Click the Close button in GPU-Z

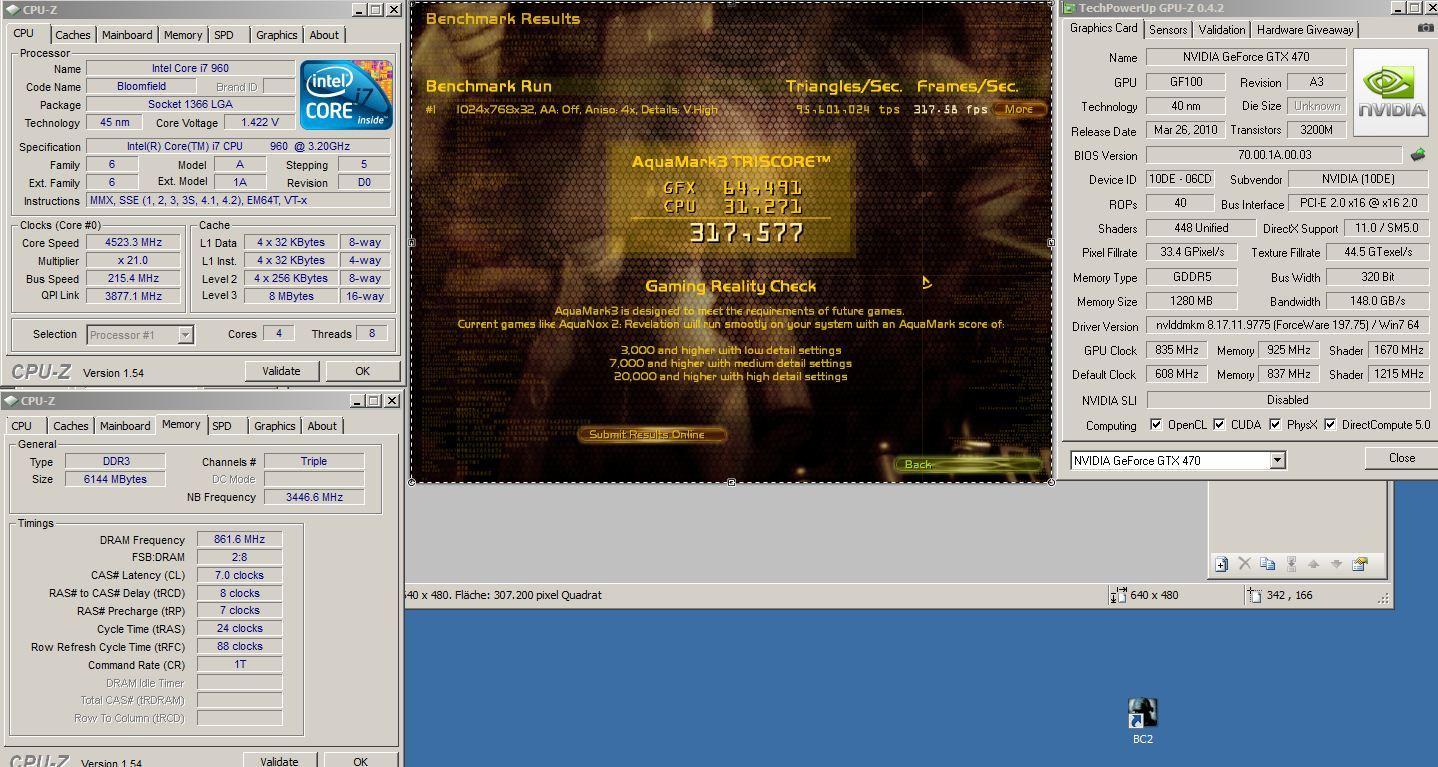tap(1401, 458)
